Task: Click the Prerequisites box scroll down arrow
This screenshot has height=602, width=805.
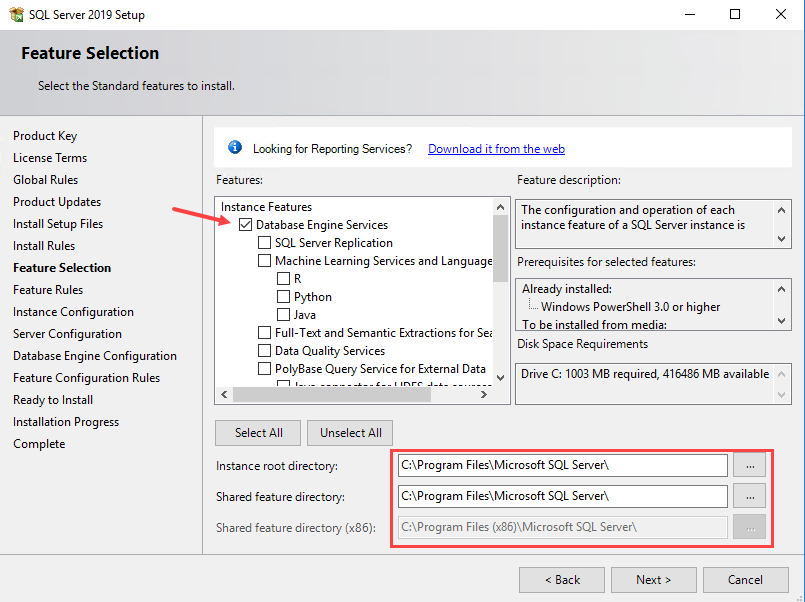Action: tap(781, 321)
